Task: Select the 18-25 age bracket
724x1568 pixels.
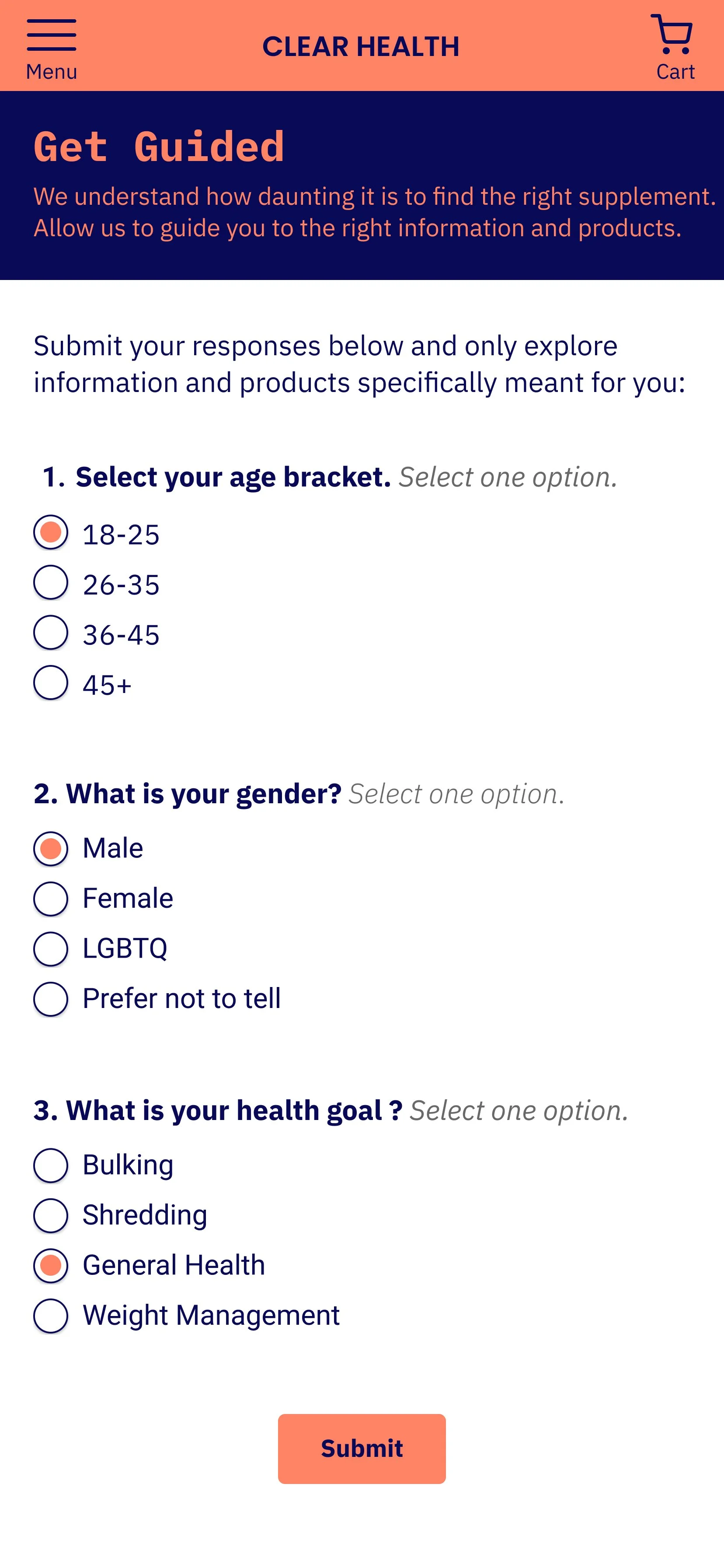Action: [x=51, y=532]
